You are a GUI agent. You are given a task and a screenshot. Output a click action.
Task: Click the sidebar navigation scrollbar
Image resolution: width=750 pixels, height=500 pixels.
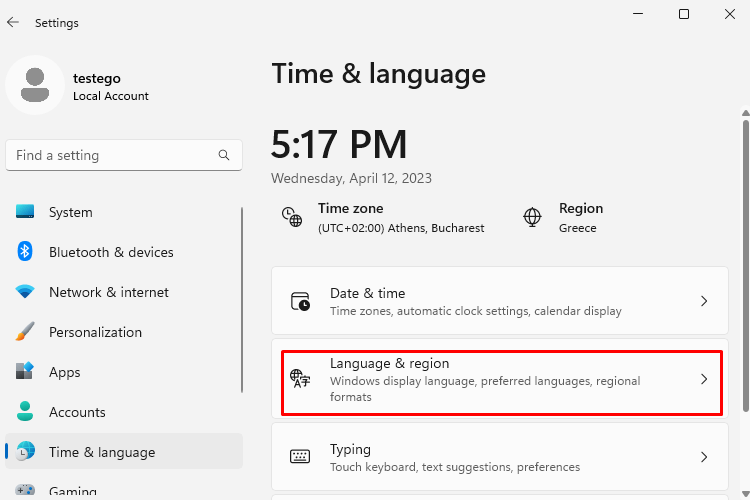coord(242,300)
